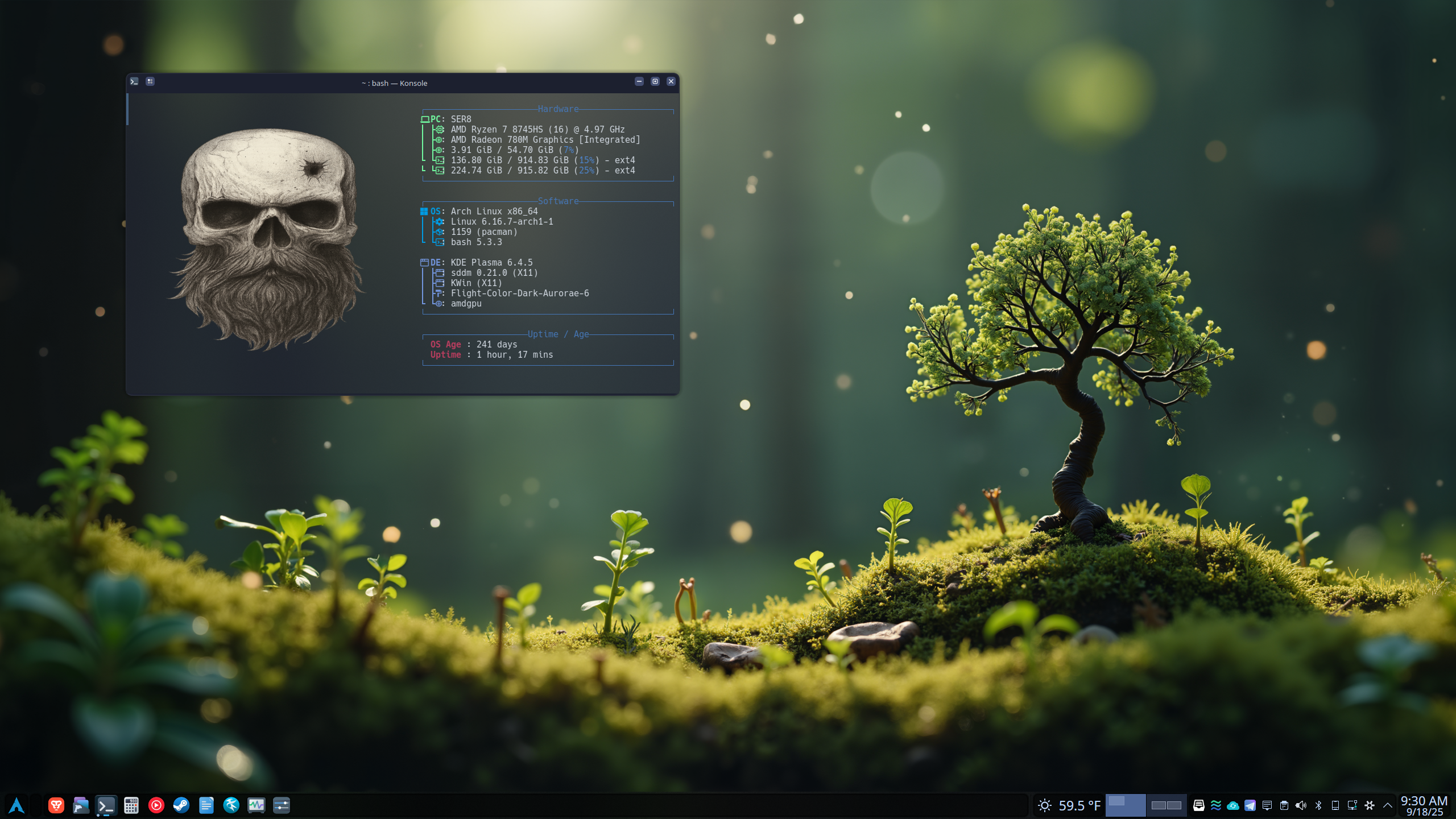This screenshot has width=1456, height=819.
Task: Launch Steam from the taskbar
Action: pyautogui.click(x=181, y=805)
